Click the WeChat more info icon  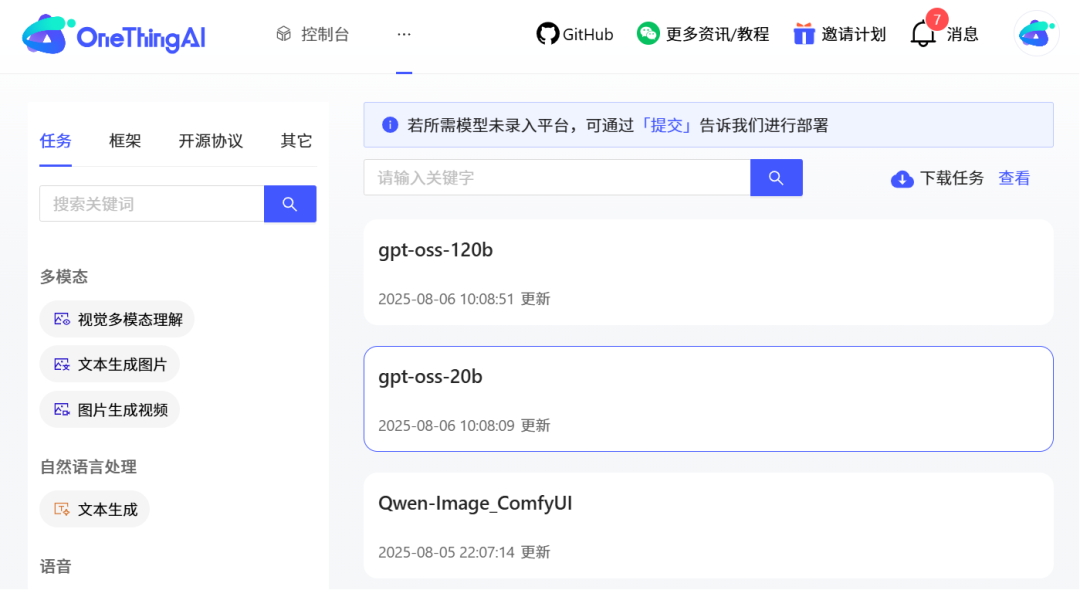point(648,34)
